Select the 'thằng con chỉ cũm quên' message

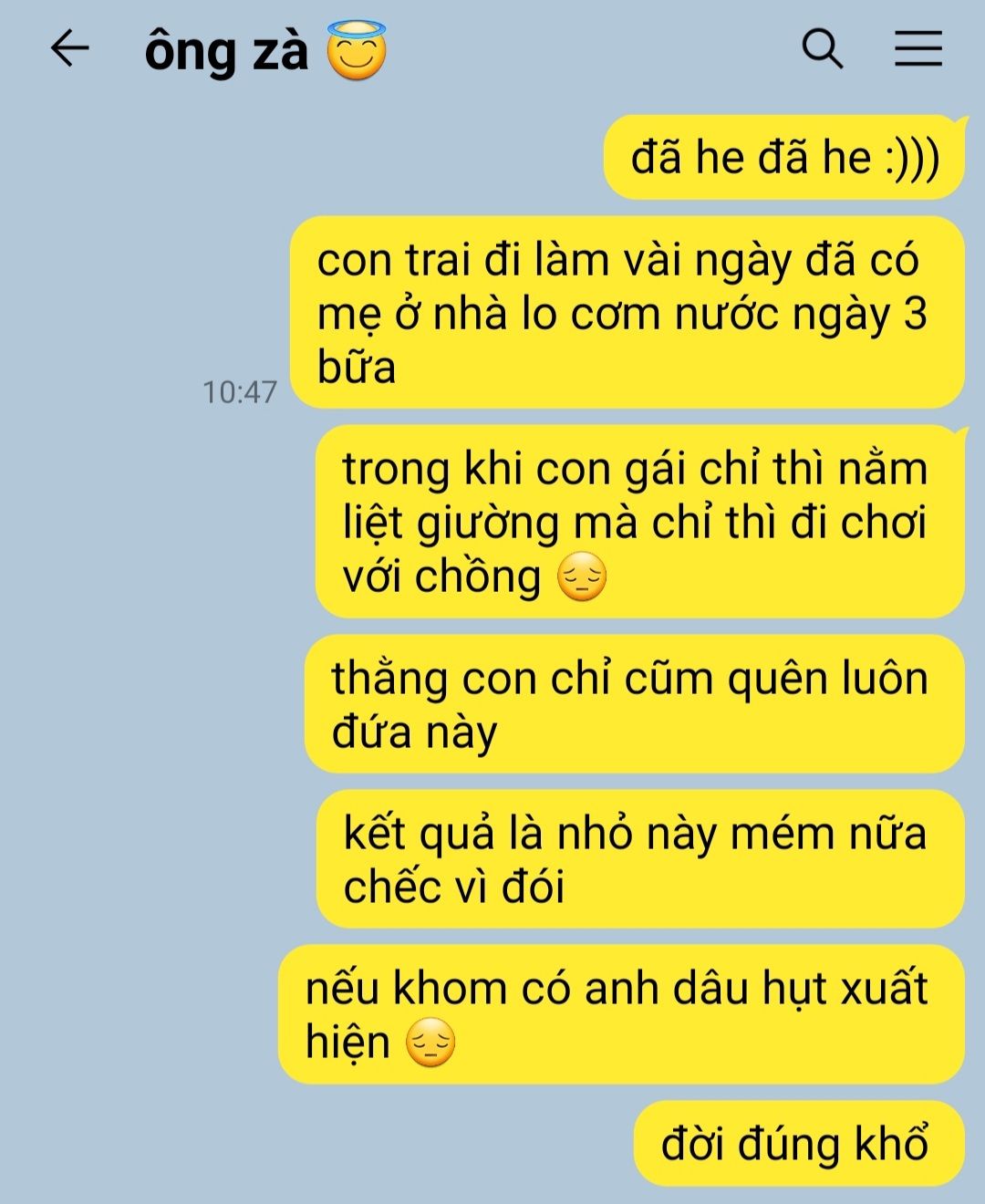(x=635, y=704)
